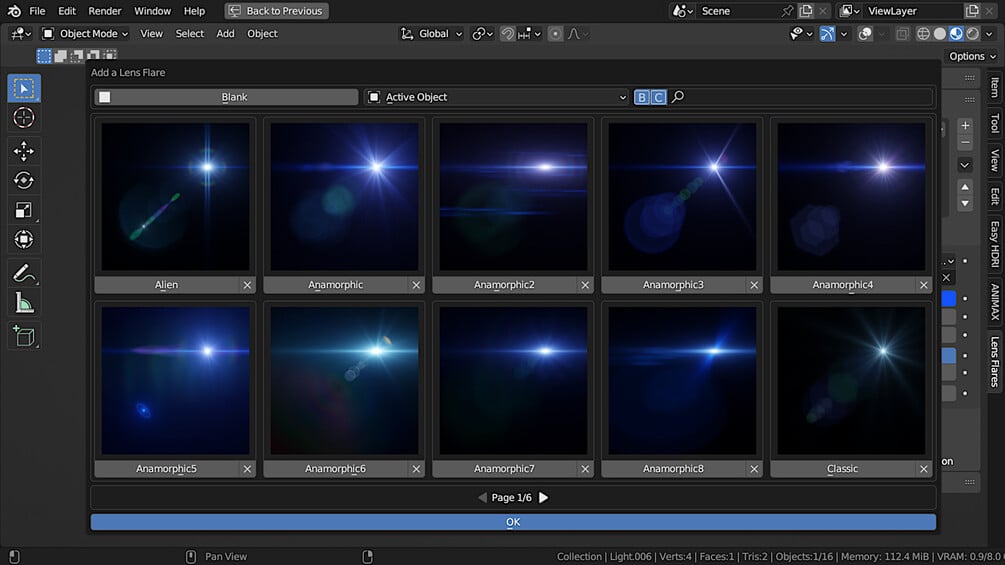Open the Edit menu
The width and height of the screenshot is (1005, 565).
[x=67, y=11]
